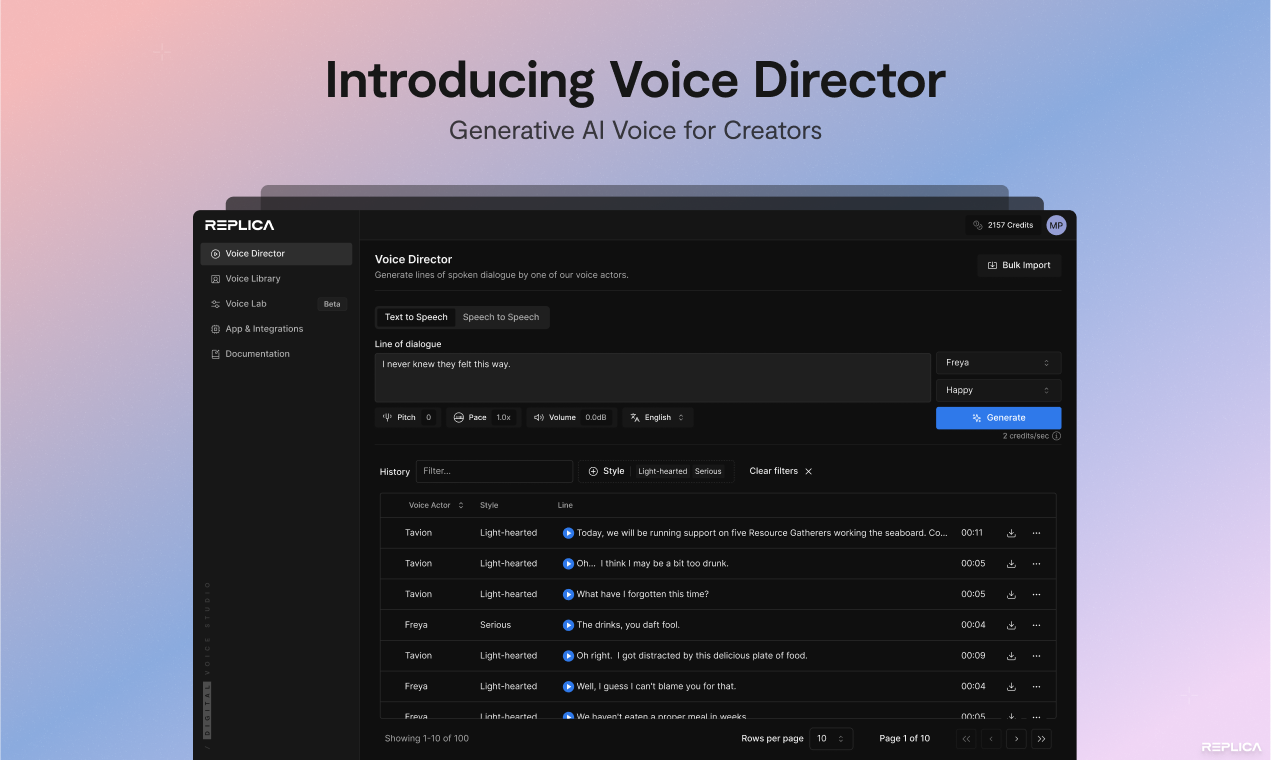Play the "Oh right. I got distracted" line
Image resolution: width=1271 pixels, height=760 pixels.
(x=568, y=656)
